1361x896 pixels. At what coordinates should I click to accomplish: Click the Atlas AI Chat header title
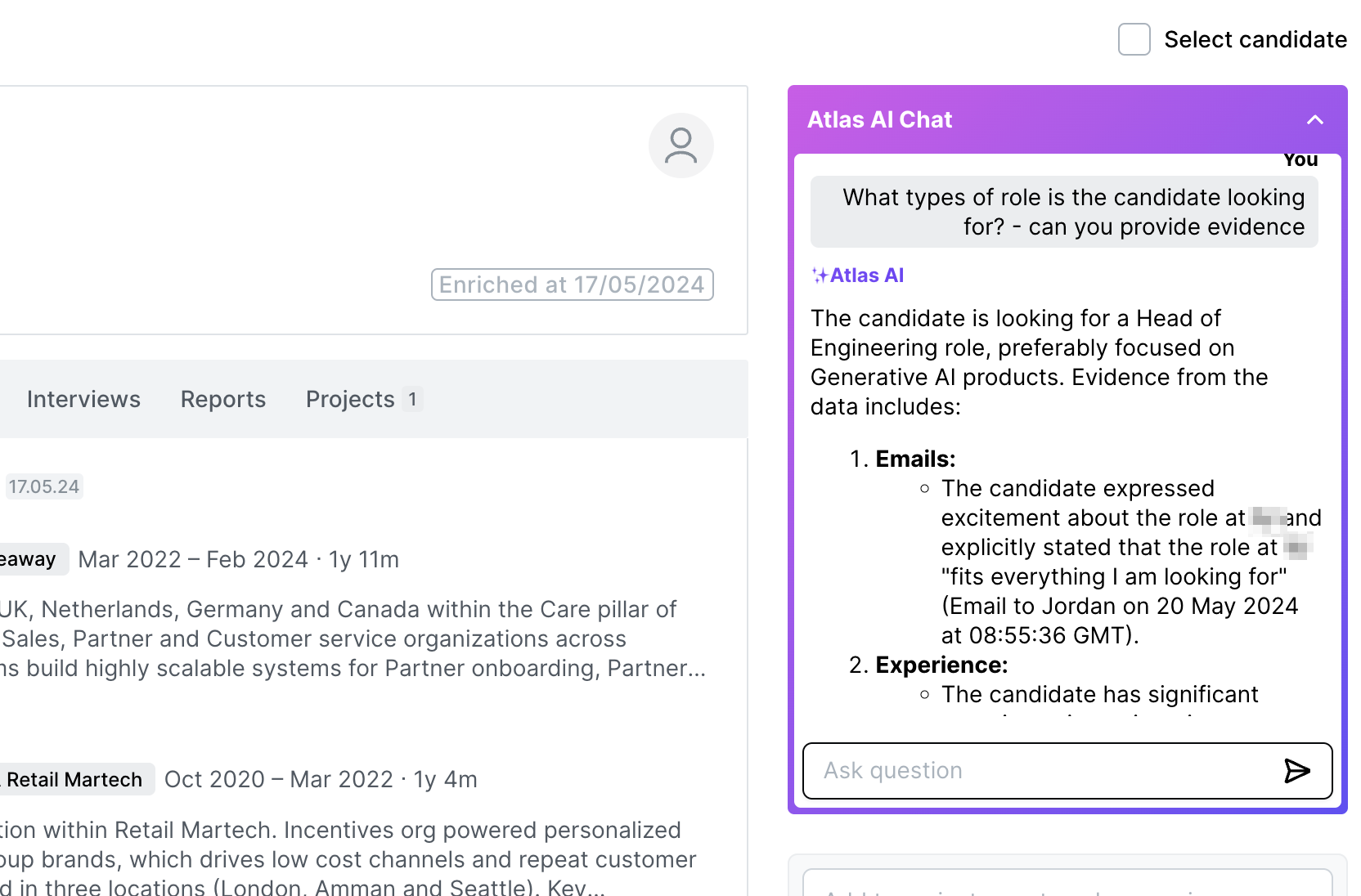879,120
